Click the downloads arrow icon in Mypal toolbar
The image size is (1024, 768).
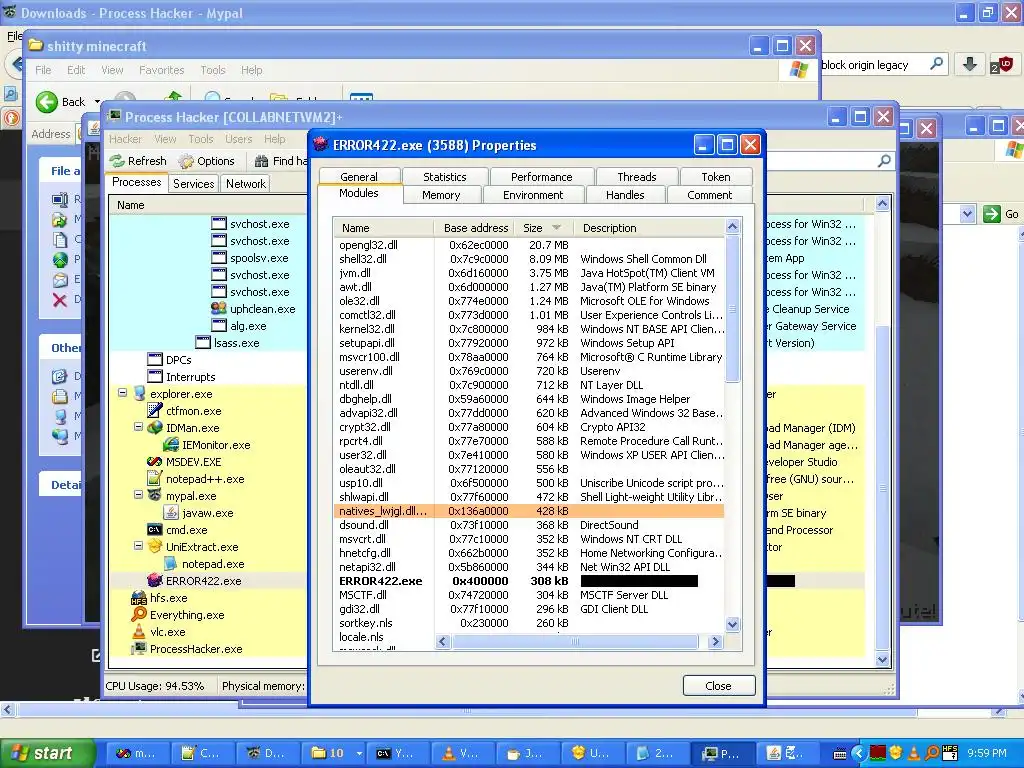(970, 64)
